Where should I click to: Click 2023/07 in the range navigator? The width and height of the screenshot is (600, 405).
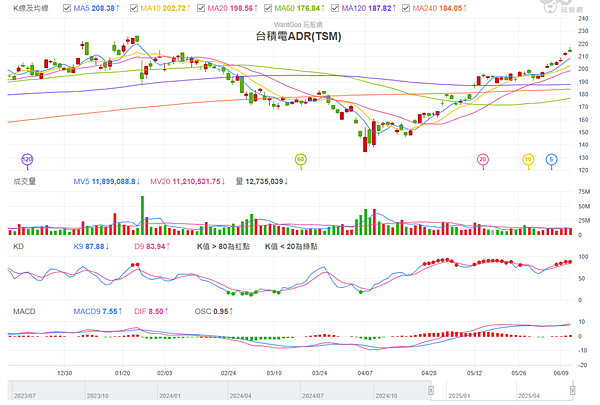(x=25, y=396)
